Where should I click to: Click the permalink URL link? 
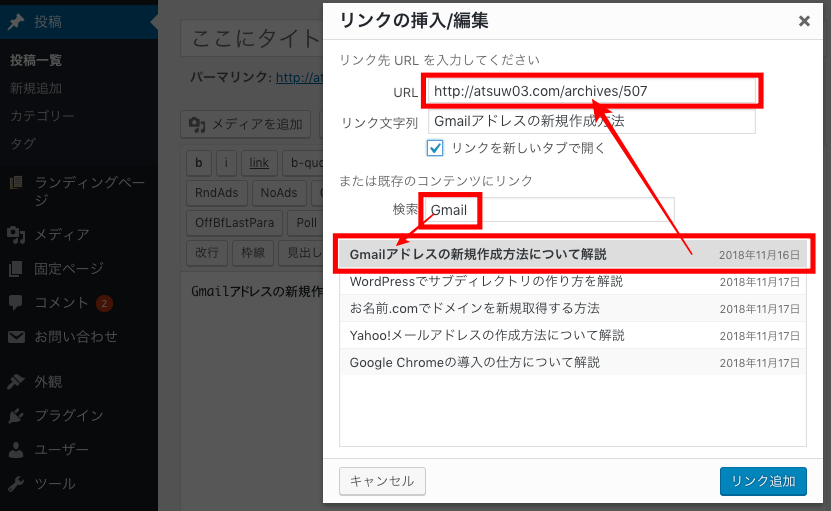(299, 78)
